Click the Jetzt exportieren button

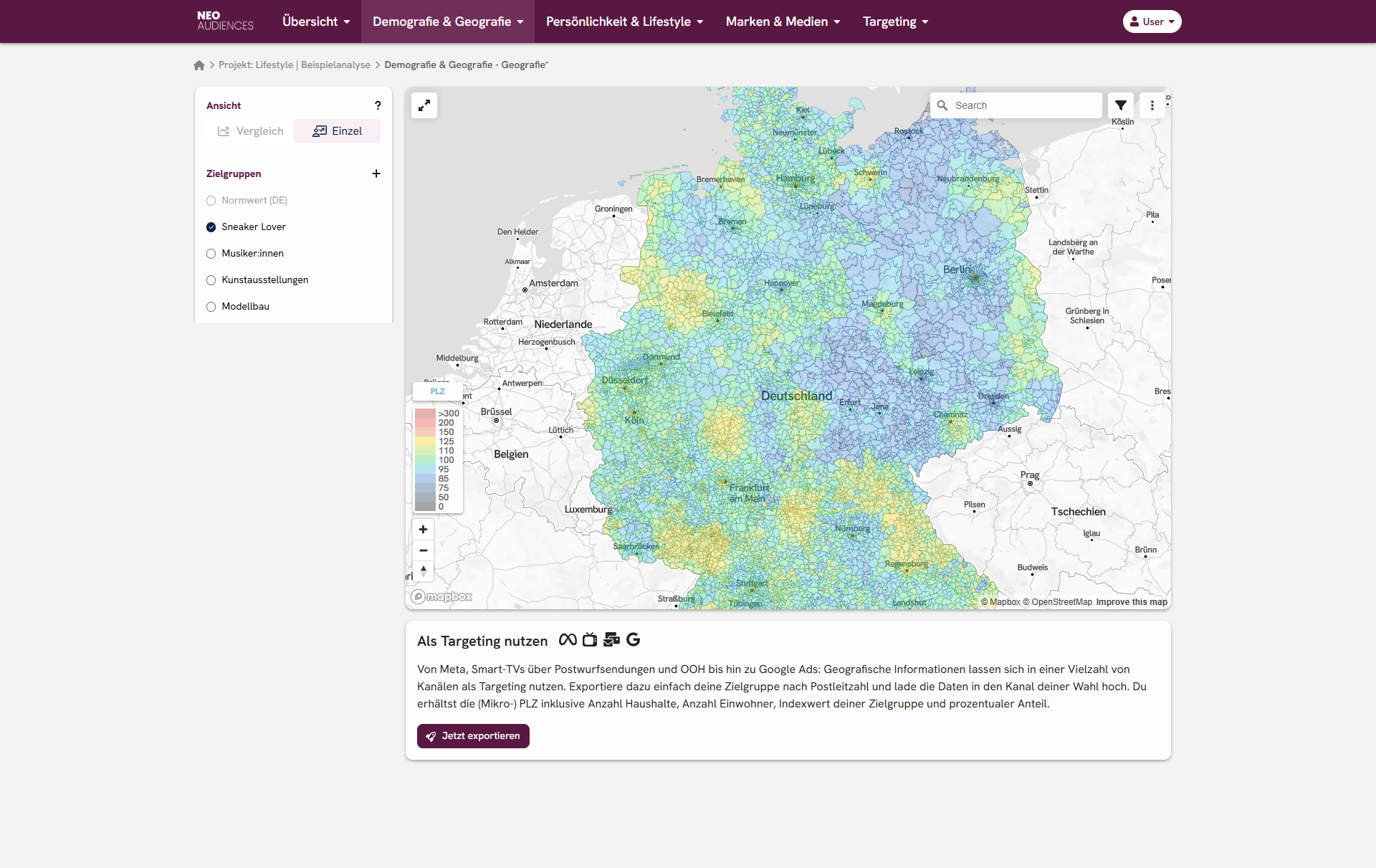[473, 736]
